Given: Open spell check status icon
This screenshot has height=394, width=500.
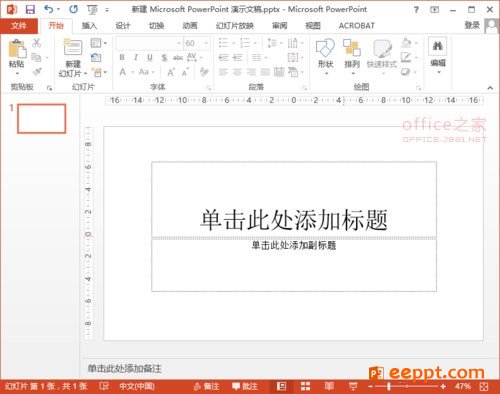Looking at the screenshot, I should (104, 386).
